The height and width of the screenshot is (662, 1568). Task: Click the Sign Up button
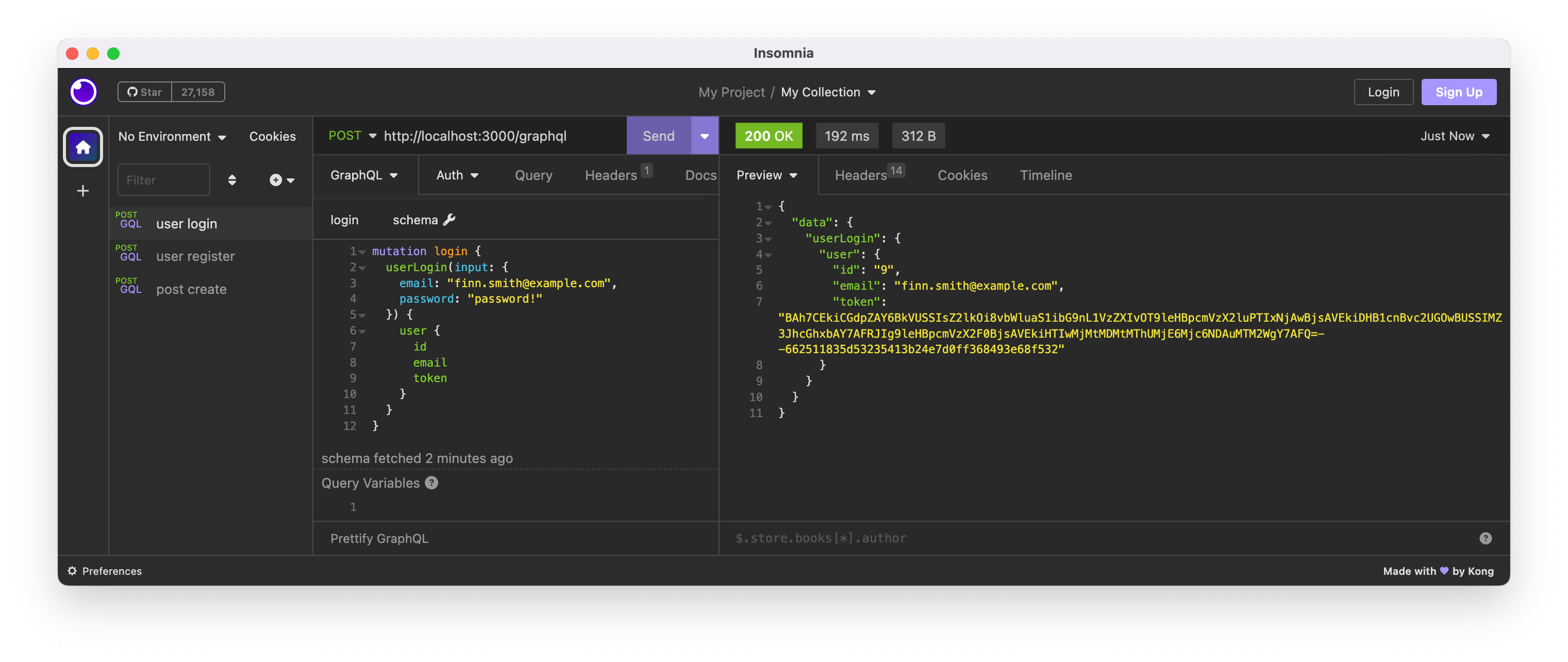(1458, 92)
